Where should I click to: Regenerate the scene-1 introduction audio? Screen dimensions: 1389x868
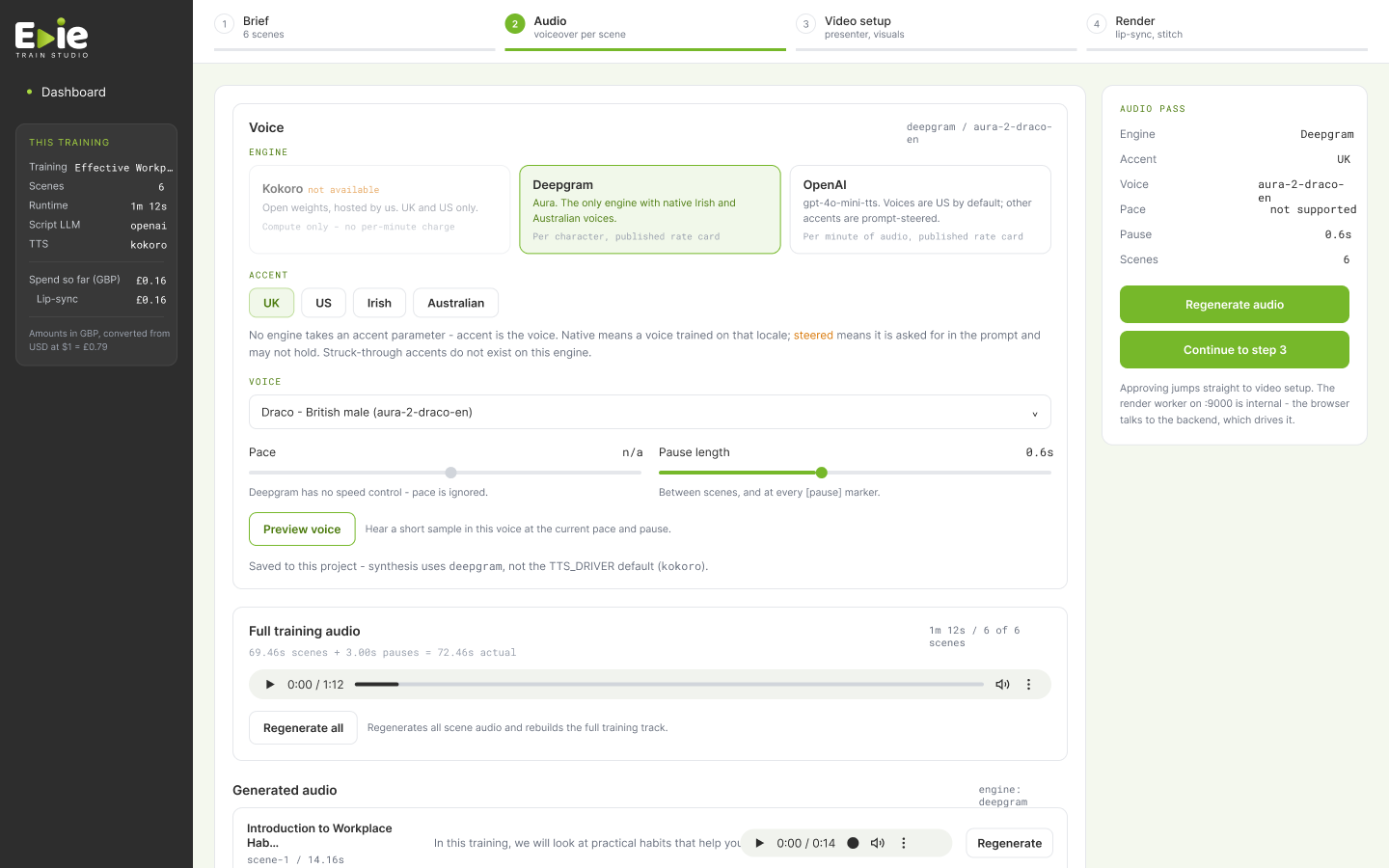(x=1009, y=843)
